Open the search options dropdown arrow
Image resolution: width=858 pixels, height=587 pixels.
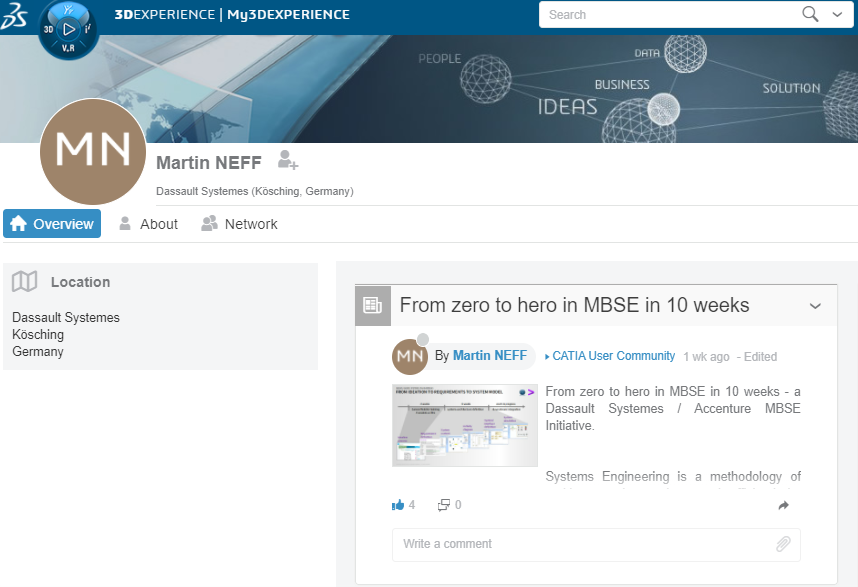[836, 15]
